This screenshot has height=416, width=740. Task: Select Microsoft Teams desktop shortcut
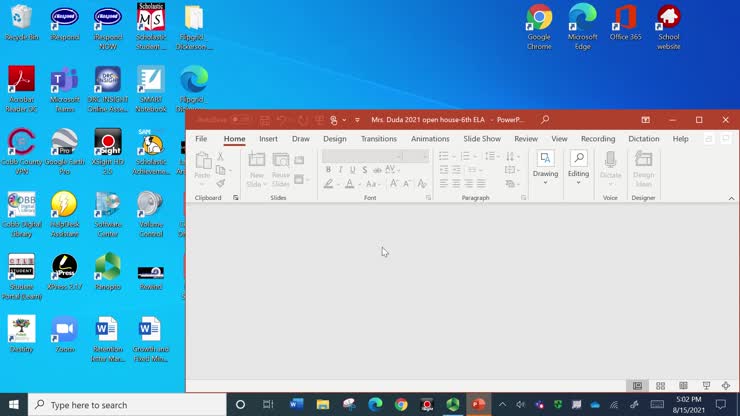[64, 86]
